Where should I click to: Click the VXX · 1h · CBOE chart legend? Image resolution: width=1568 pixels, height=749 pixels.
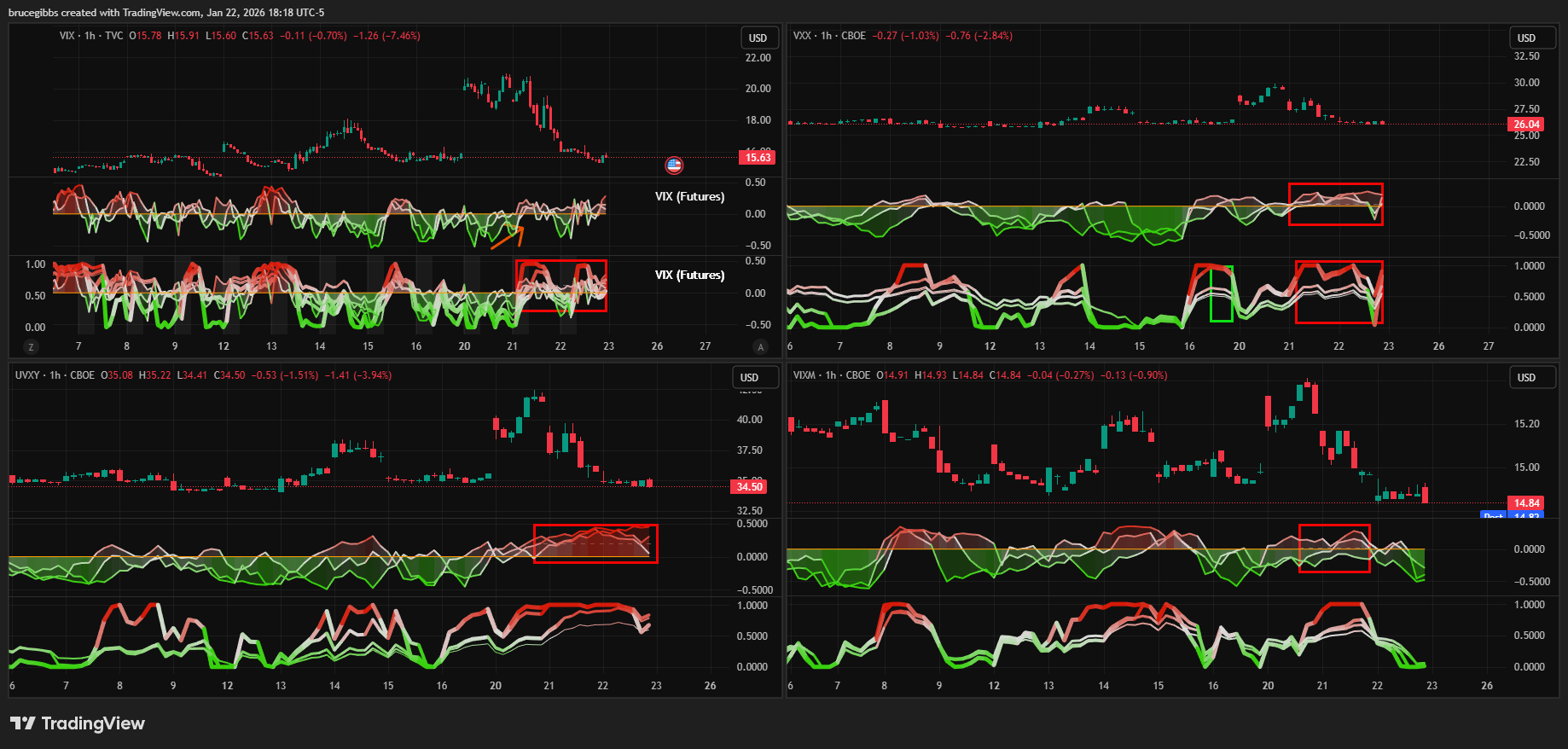pyautogui.click(x=829, y=36)
